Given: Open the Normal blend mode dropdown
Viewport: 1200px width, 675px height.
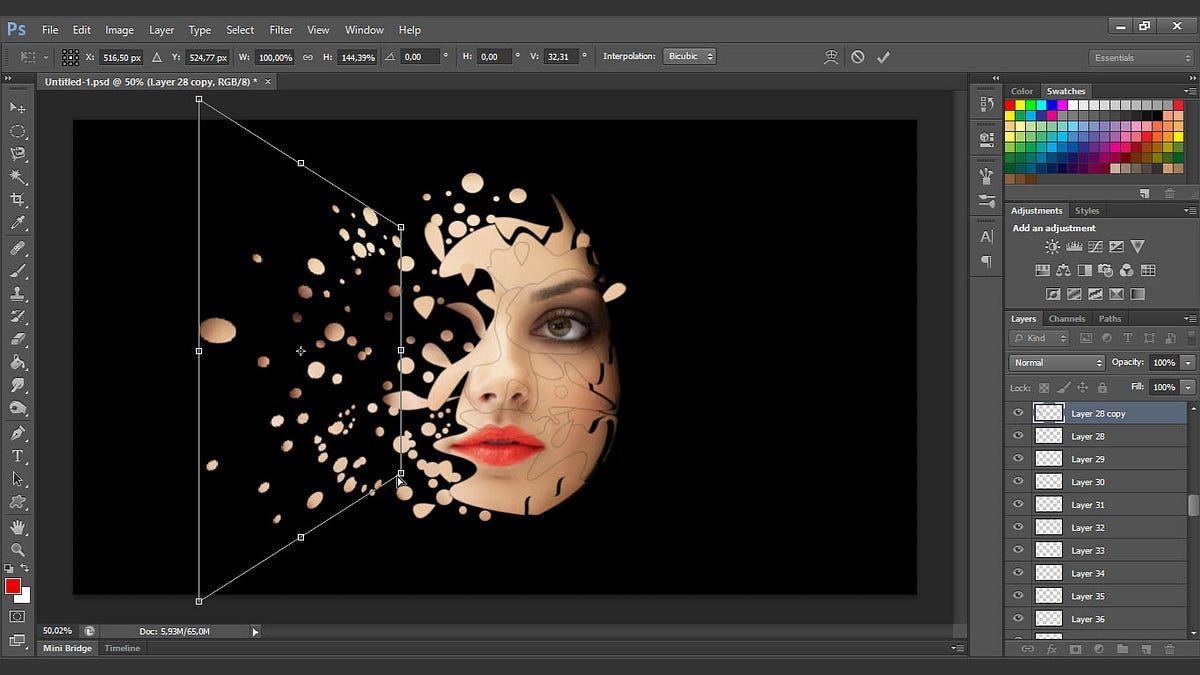Looking at the screenshot, I should click(x=1056, y=362).
